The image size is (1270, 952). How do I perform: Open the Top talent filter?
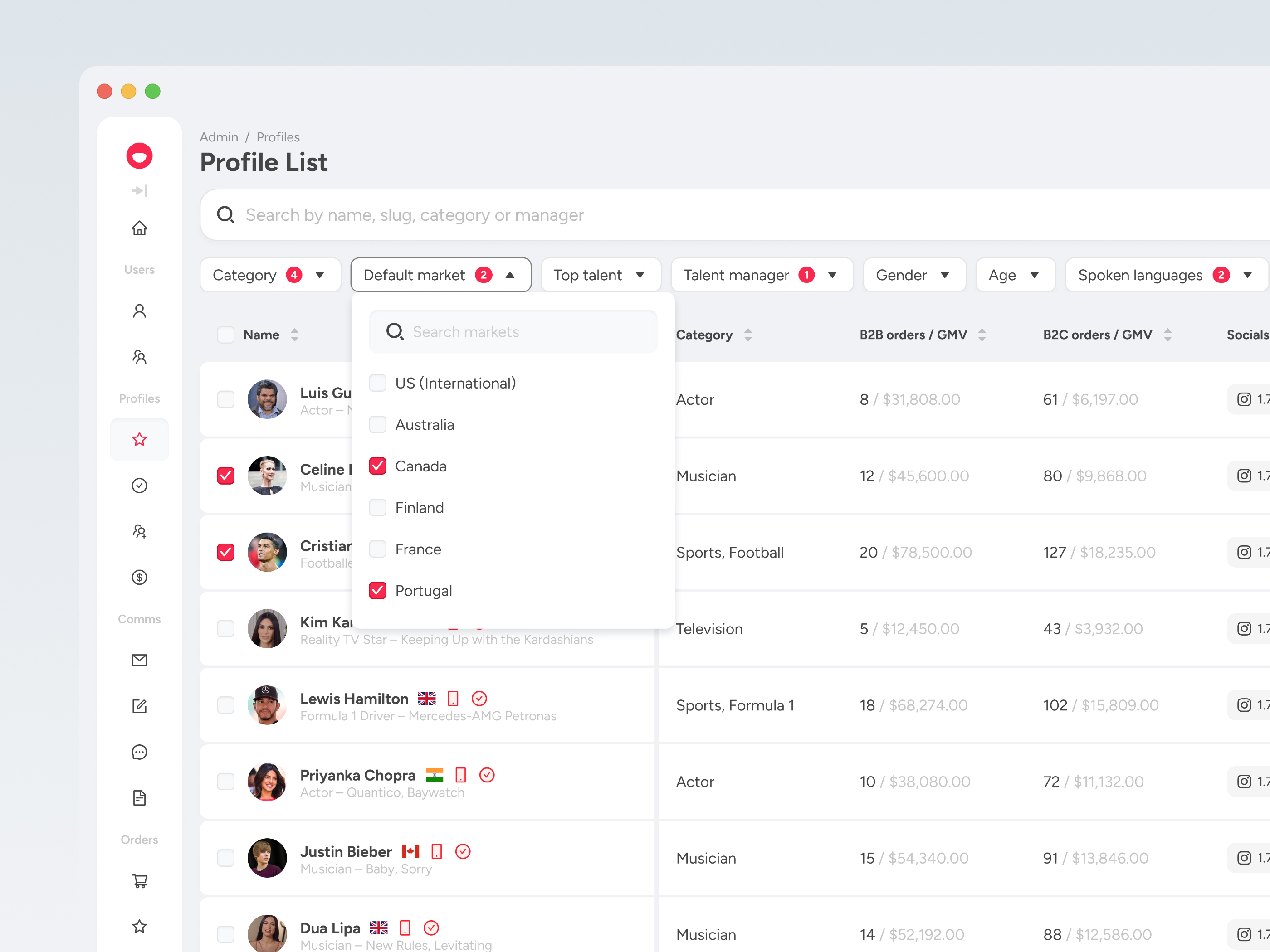(x=600, y=275)
